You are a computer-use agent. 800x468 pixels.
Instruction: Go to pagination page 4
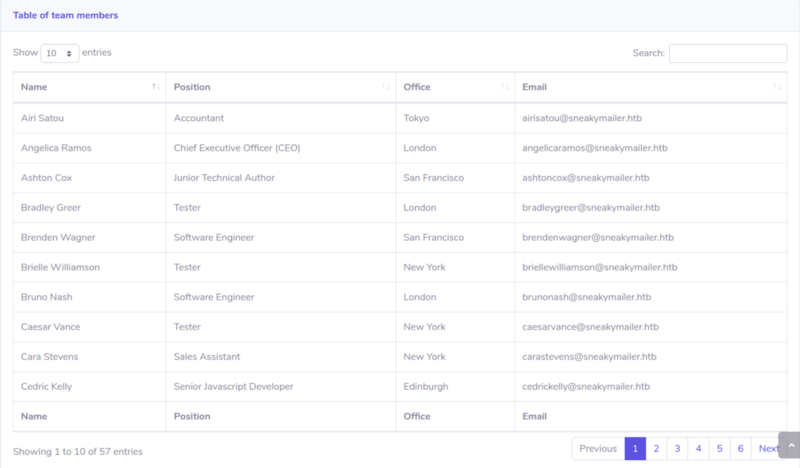698,449
